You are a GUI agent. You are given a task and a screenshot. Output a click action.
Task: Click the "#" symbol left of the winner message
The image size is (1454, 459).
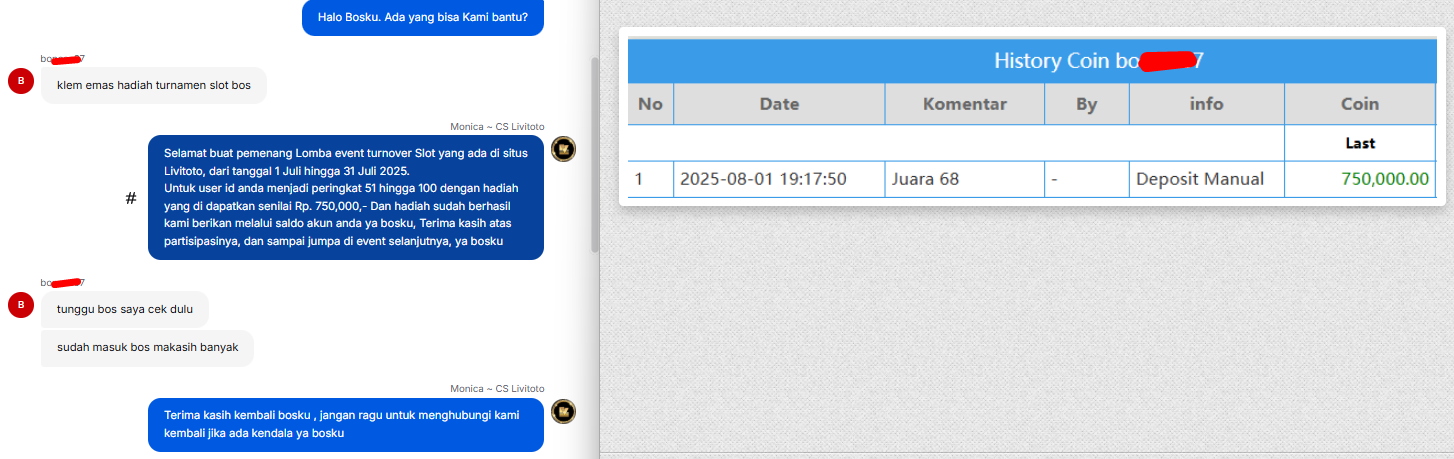[x=131, y=199]
